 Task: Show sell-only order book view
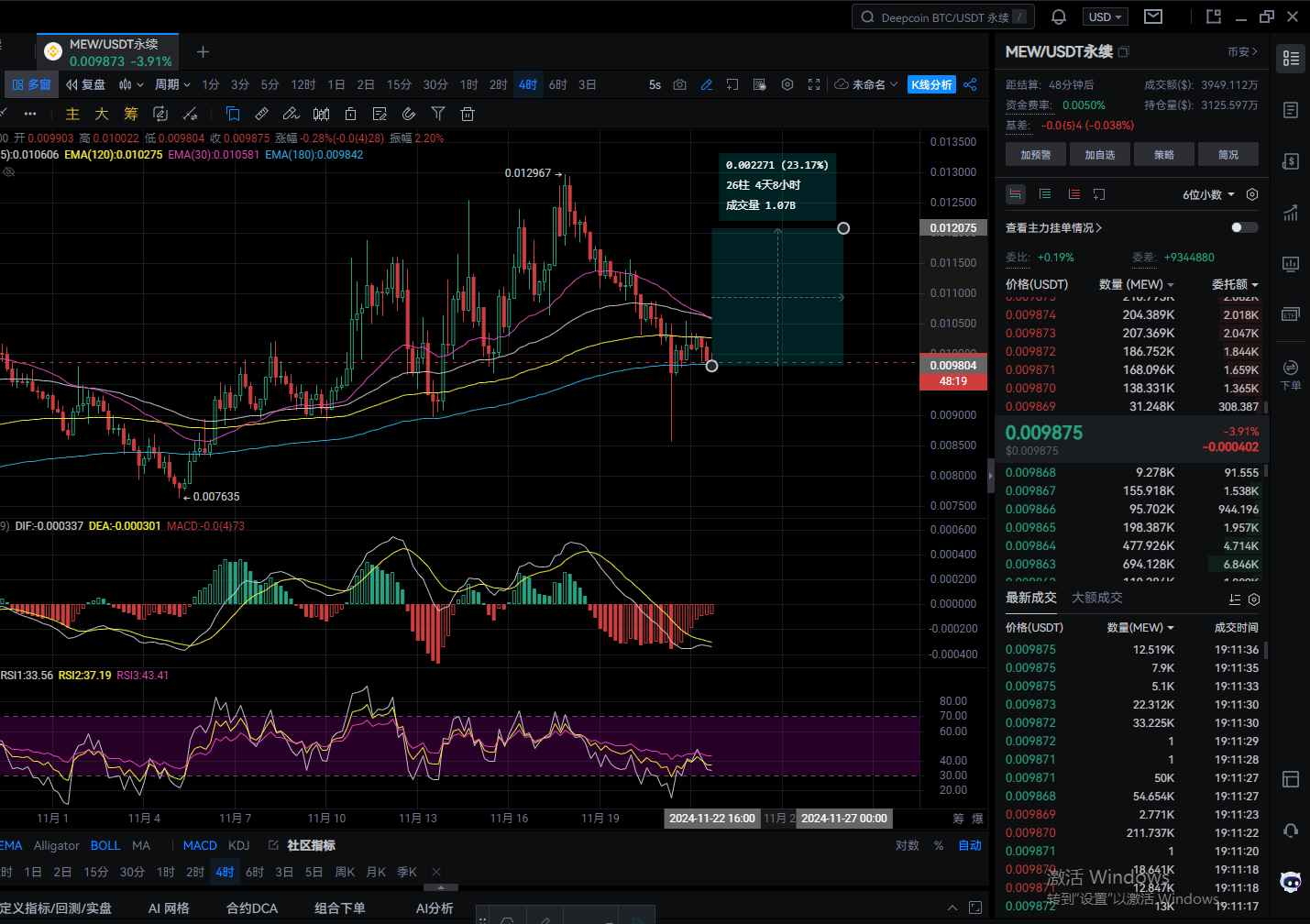click(x=1074, y=194)
